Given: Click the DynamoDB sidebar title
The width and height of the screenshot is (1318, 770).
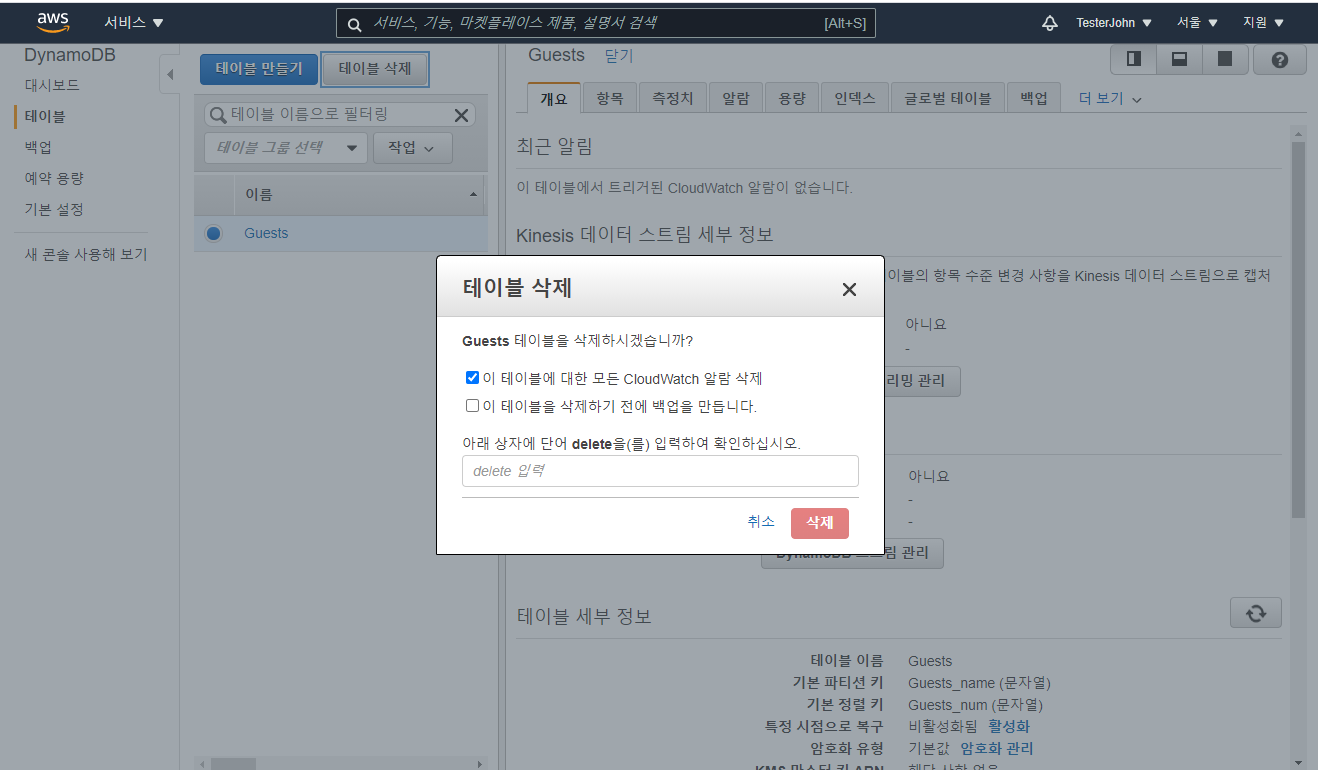Looking at the screenshot, I should (70, 55).
